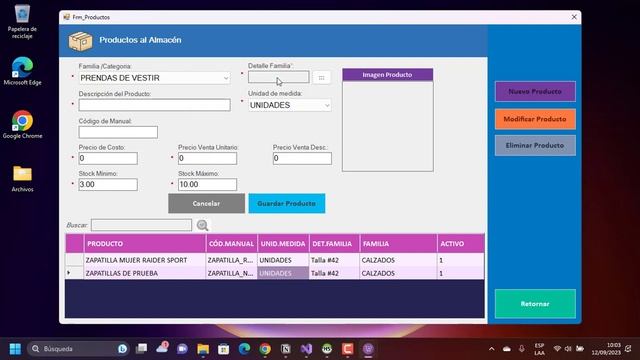Image resolution: width=640 pixels, height=360 pixels.
Task: Click the Stock Máximo field
Action: (207, 184)
